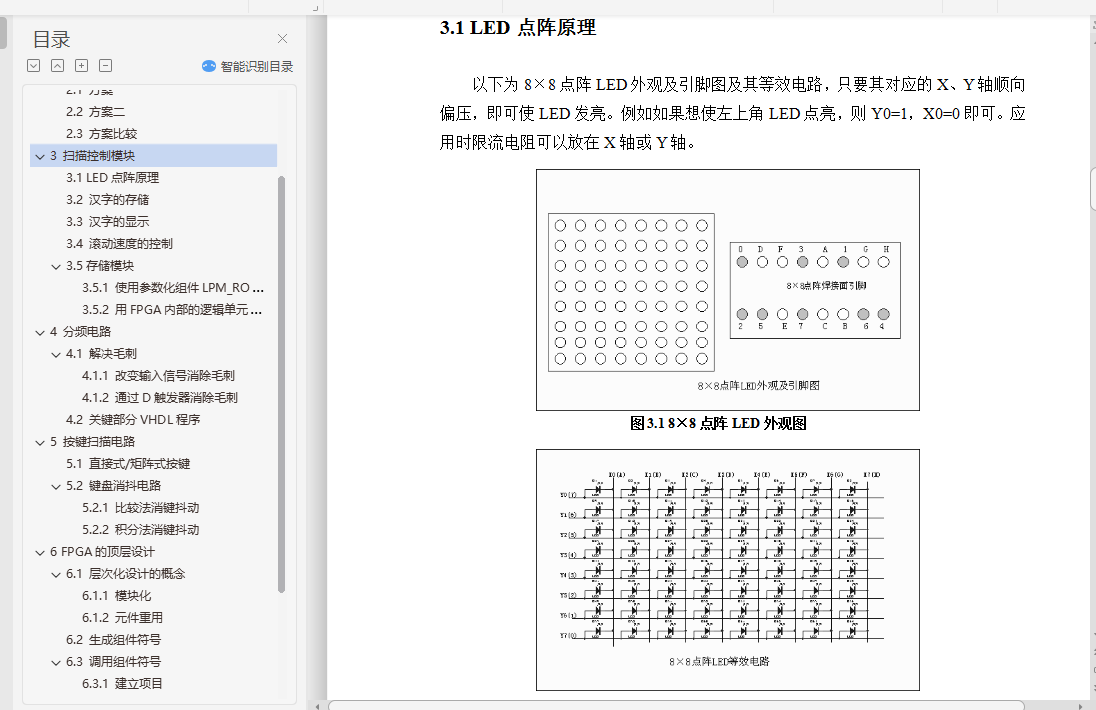Image resolution: width=1096 pixels, height=710 pixels.
Task: Open '4.1.2 通过 D 触发器消除毛刺' entry
Action: click(x=159, y=398)
